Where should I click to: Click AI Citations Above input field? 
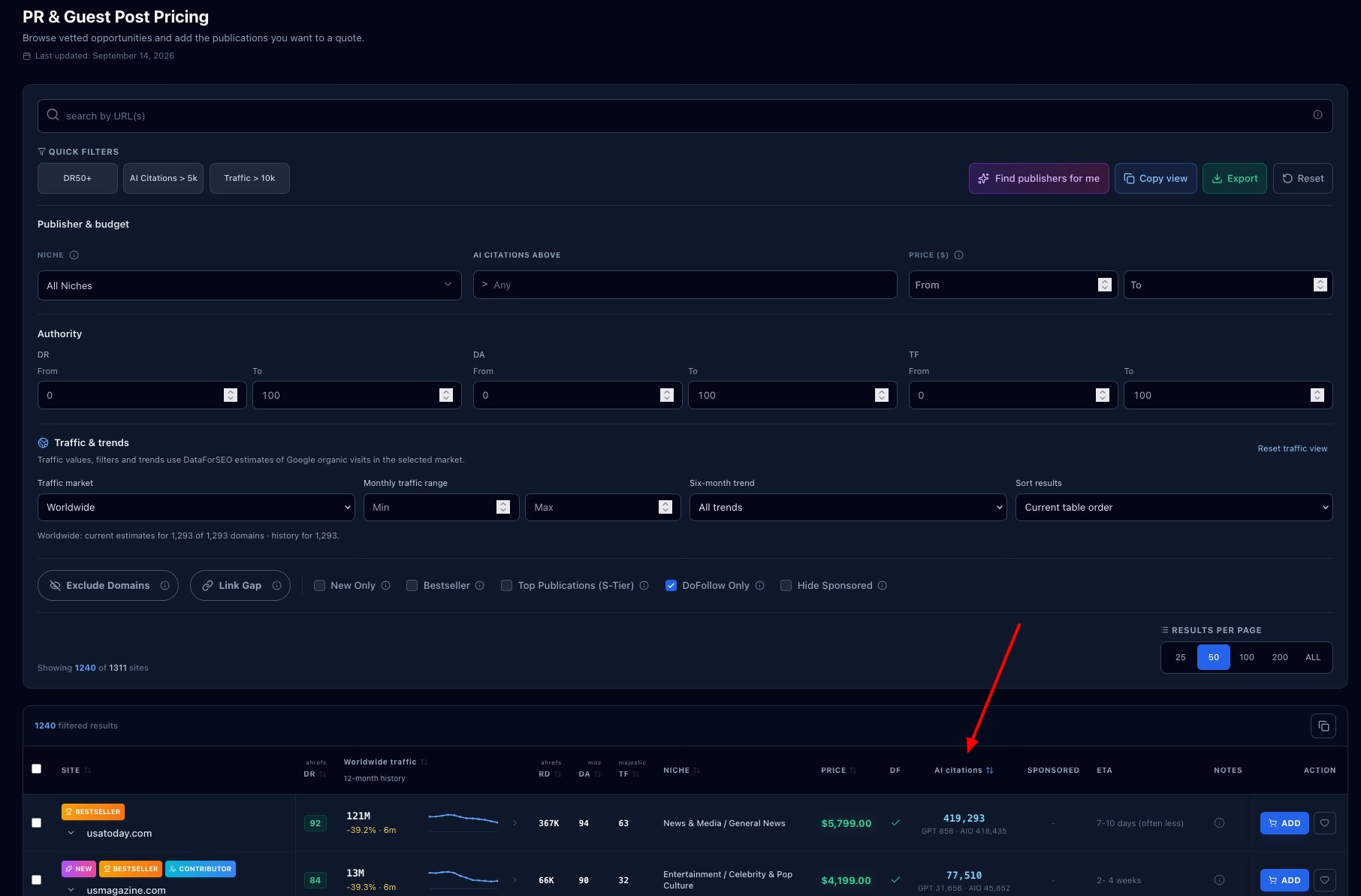point(685,285)
